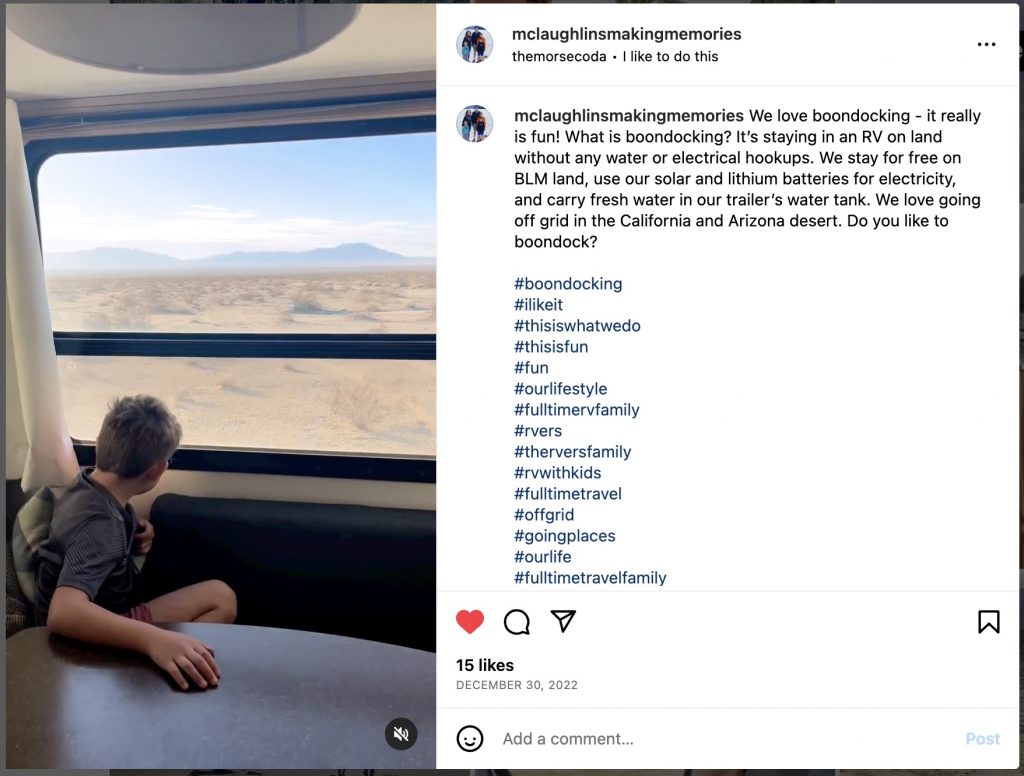The image size is (1024, 776).
Task: Open mclaughlinsmakingmemories username in the header
Action: [x=626, y=34]
